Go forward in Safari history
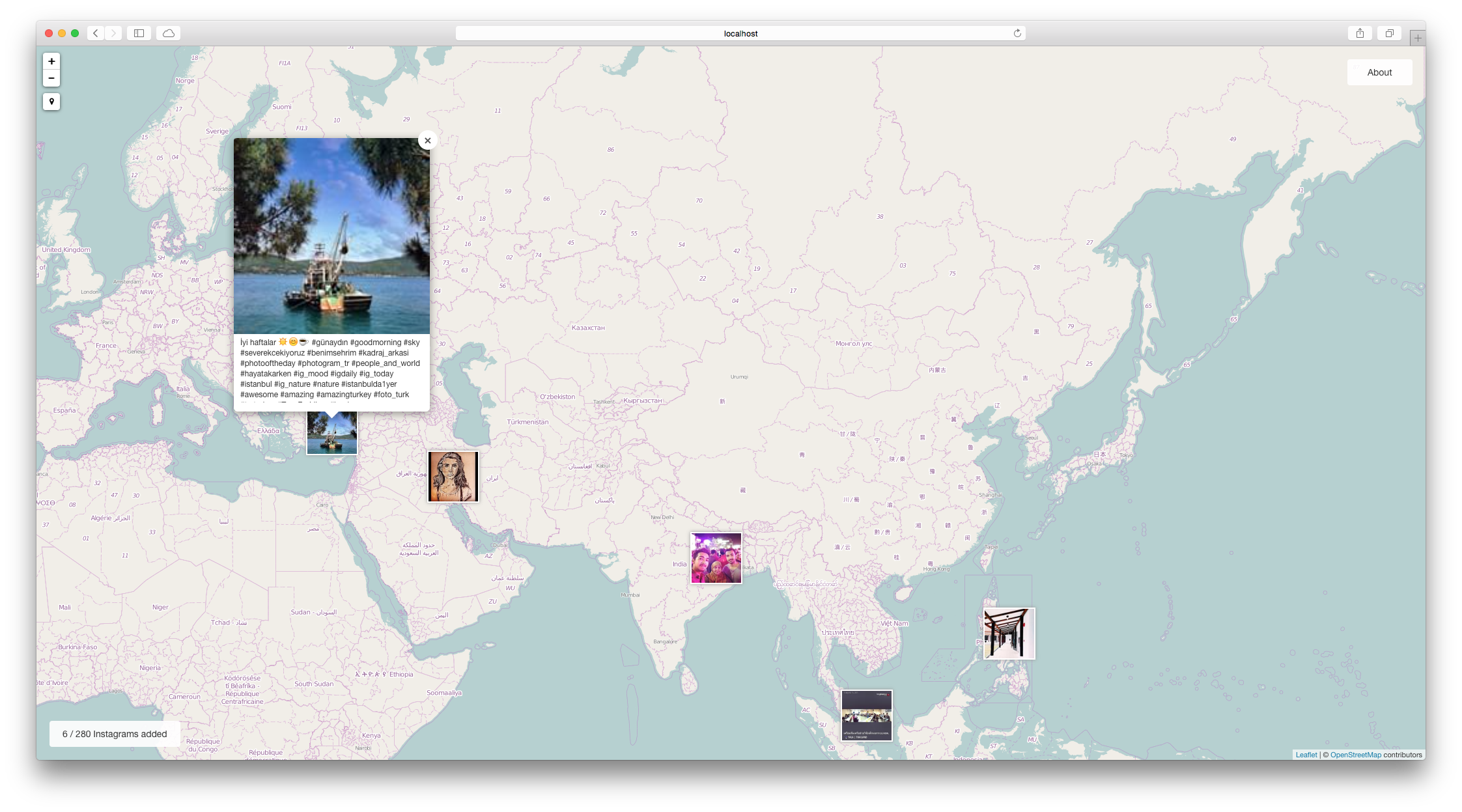 pyautogui.click(x=113, y=33)
